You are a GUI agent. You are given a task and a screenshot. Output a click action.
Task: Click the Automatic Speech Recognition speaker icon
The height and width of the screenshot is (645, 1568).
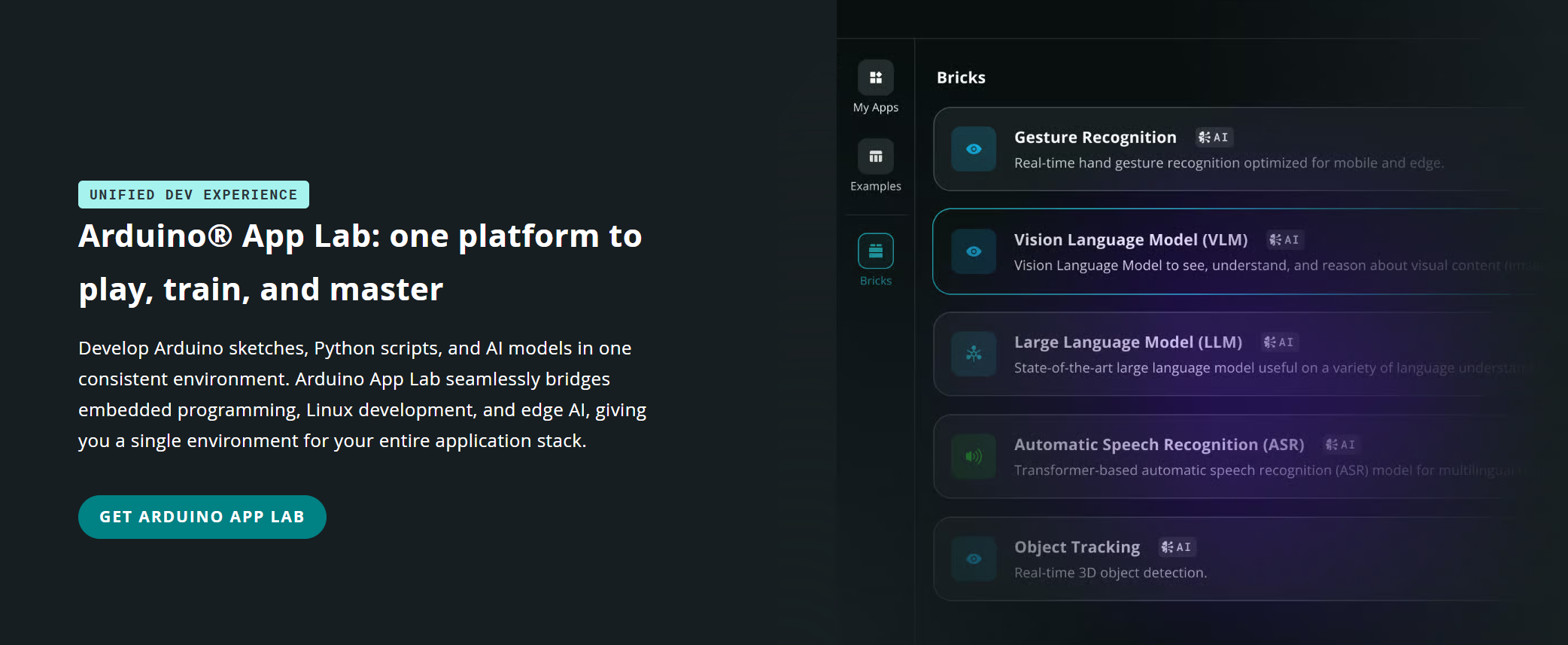[x=974, y=456]
